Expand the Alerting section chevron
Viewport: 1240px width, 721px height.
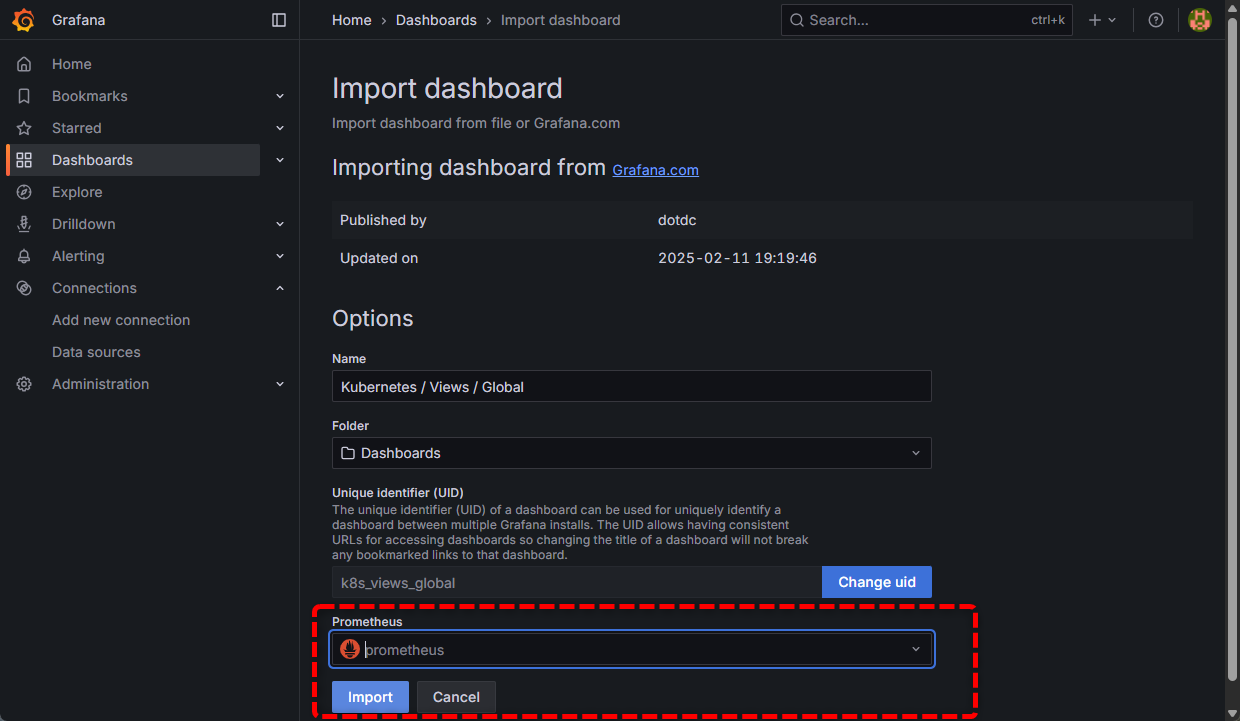[x=280, y=256]
